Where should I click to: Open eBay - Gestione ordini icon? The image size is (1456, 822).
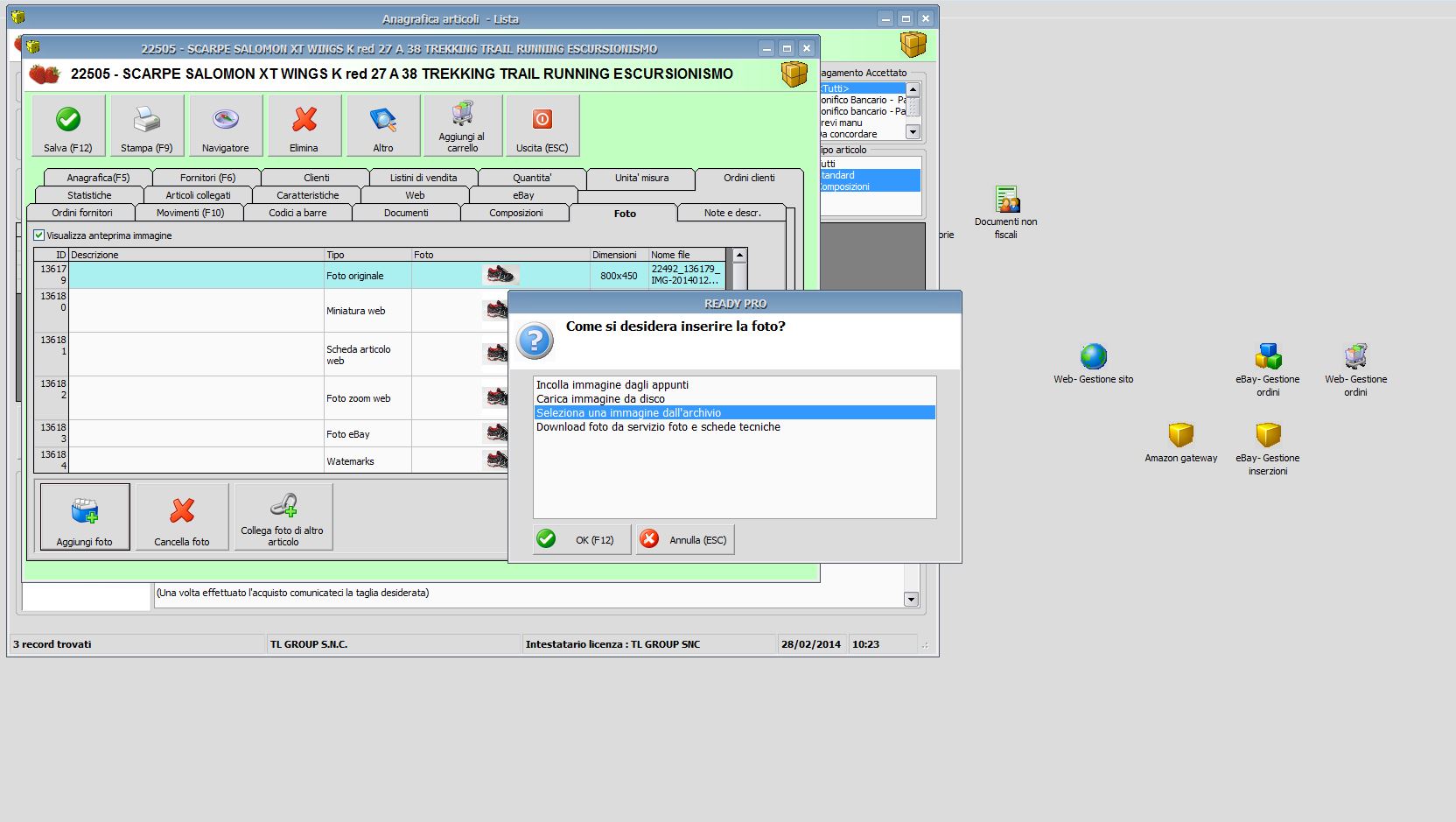point(1268,356)
